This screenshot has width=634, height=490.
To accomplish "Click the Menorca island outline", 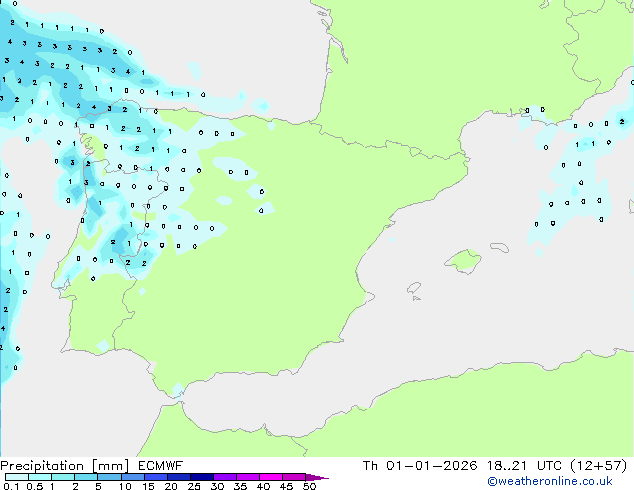I will [x=500, y=247].
